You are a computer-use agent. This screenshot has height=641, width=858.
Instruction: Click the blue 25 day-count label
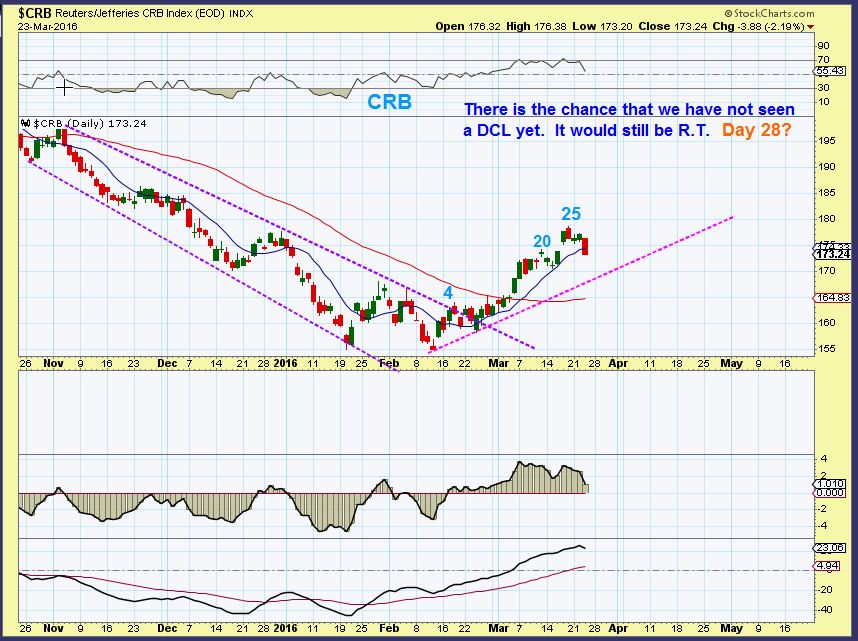click(571, 214)
